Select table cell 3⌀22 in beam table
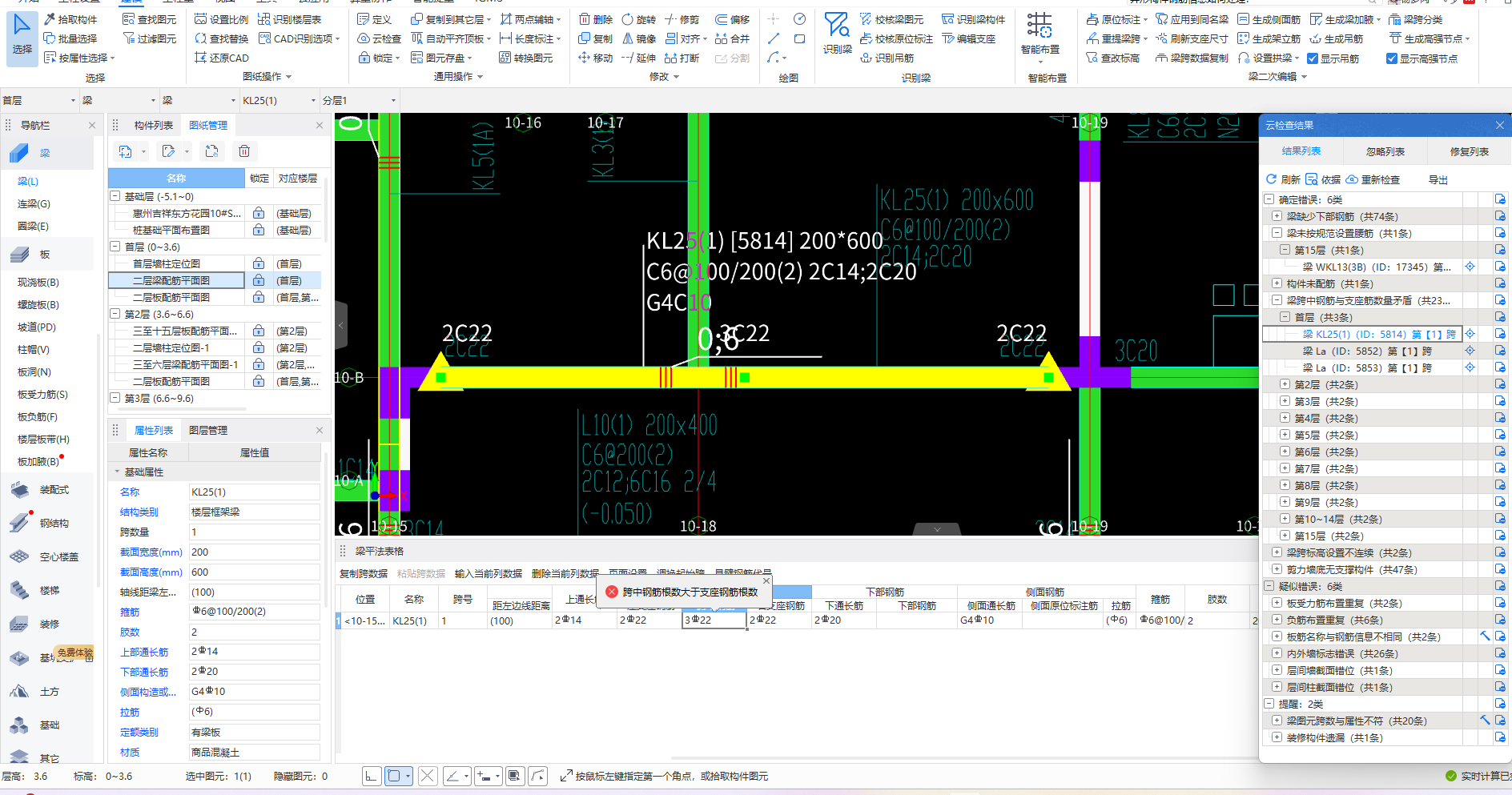 point(714,620)
